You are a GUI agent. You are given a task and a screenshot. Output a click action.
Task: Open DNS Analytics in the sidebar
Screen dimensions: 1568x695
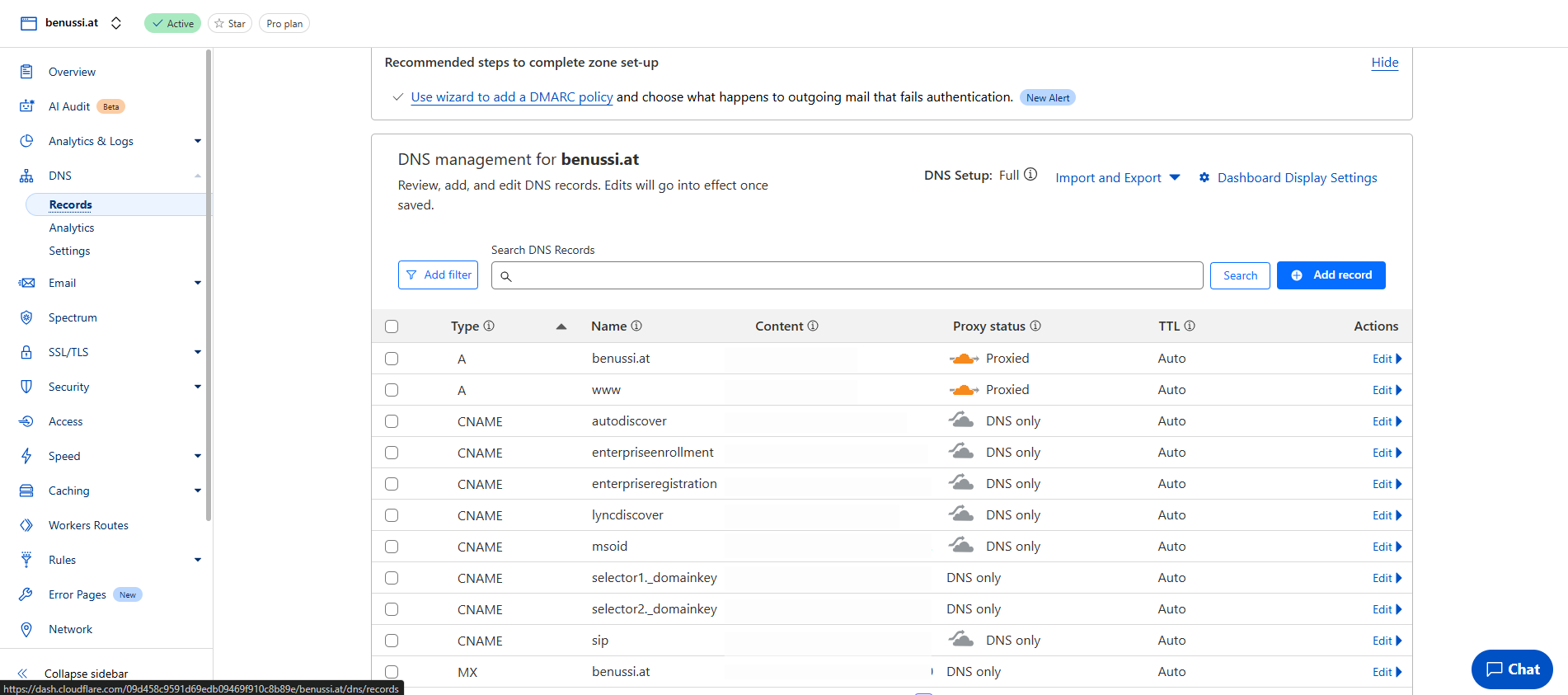72,228
